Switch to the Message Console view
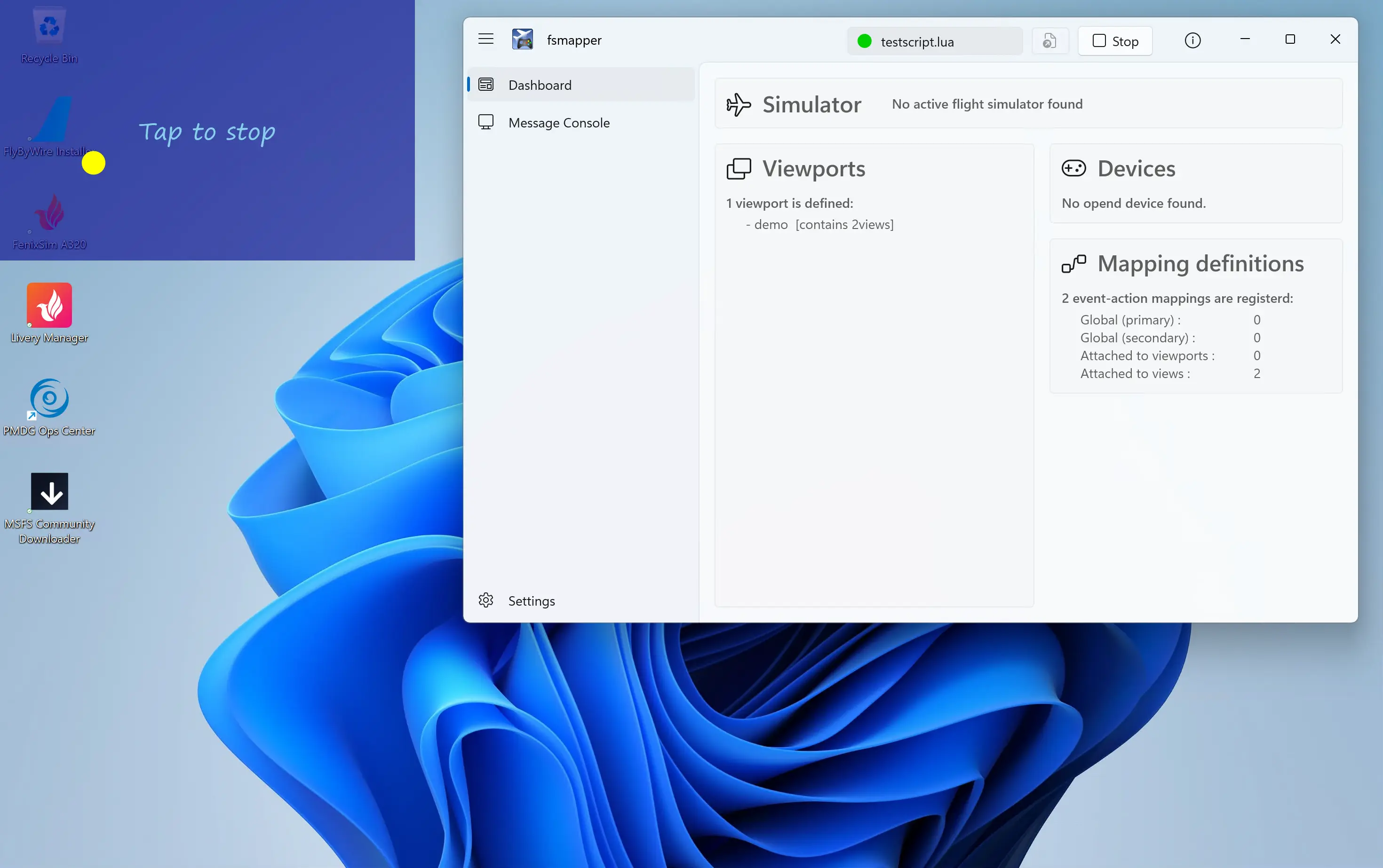 click(559, 122)
